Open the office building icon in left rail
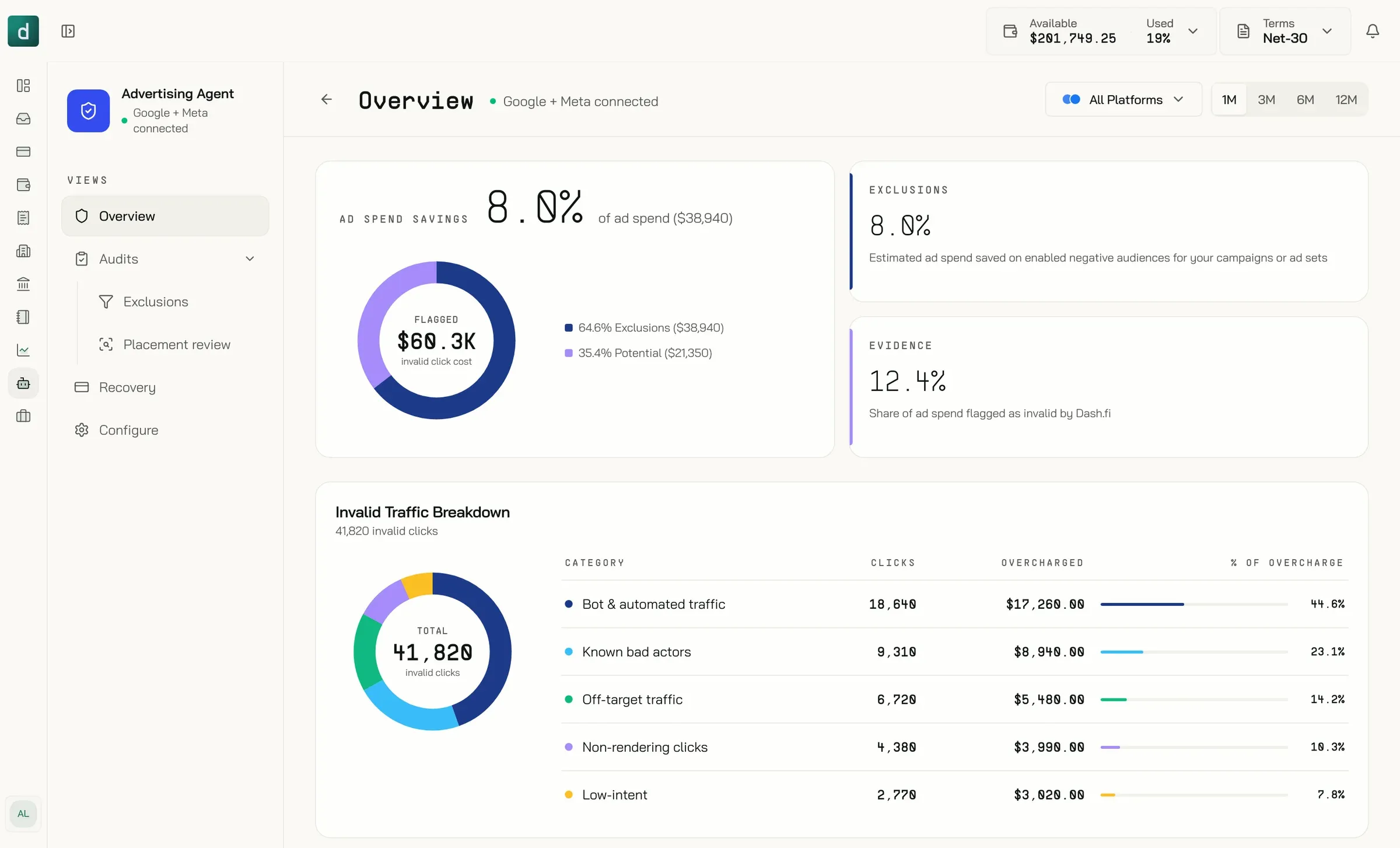Viewport: 1400px width, 848px height. click(23, 251)
